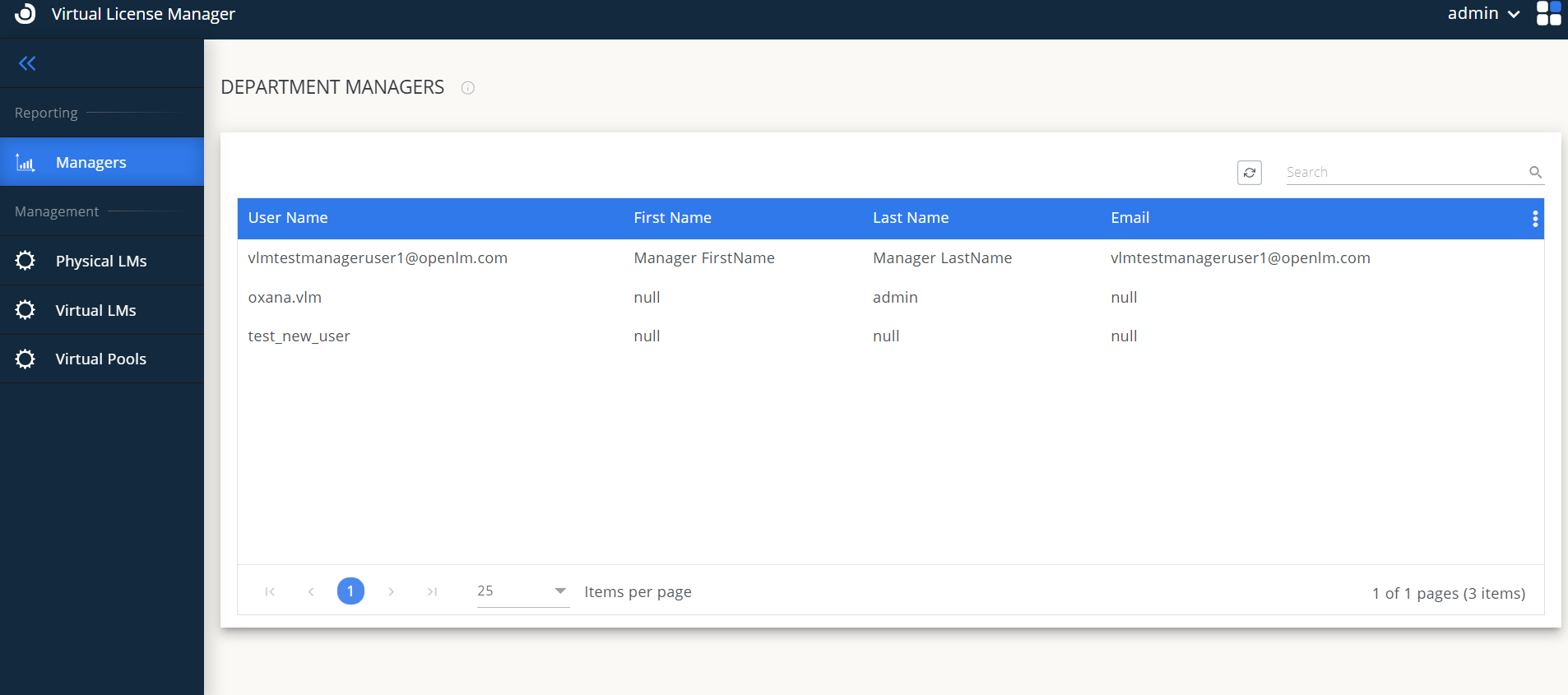1568x695 pixels.
Task: Click the search magnifier icon
Action: 1535,173
